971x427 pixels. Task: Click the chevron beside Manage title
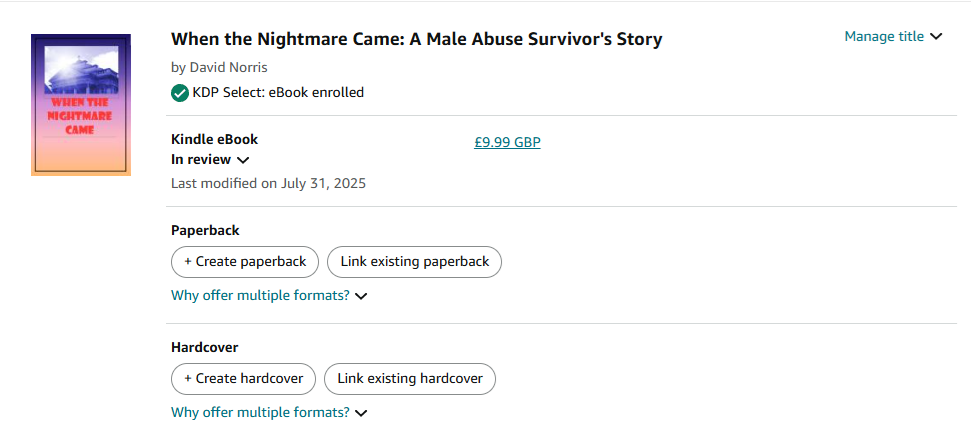[x=936, y=37]
